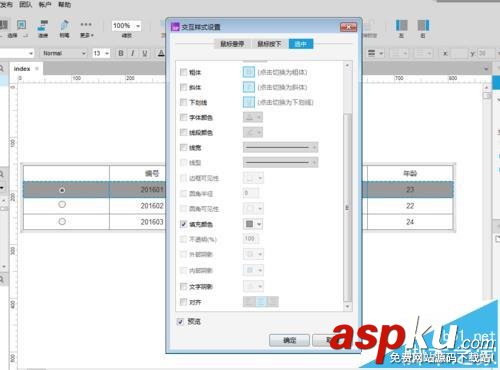Check the 粗体 bold checkbox
Viewport: 500px width, 370px height.
pos(183,72)
